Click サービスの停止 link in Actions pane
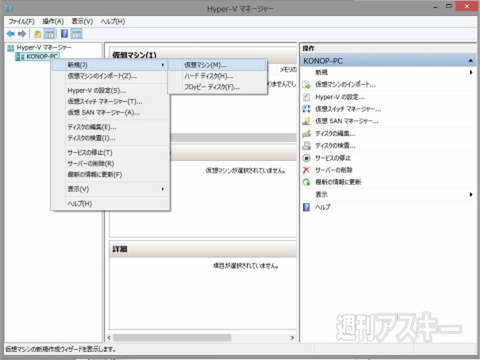The image size is (480, 360). [333, 158]
